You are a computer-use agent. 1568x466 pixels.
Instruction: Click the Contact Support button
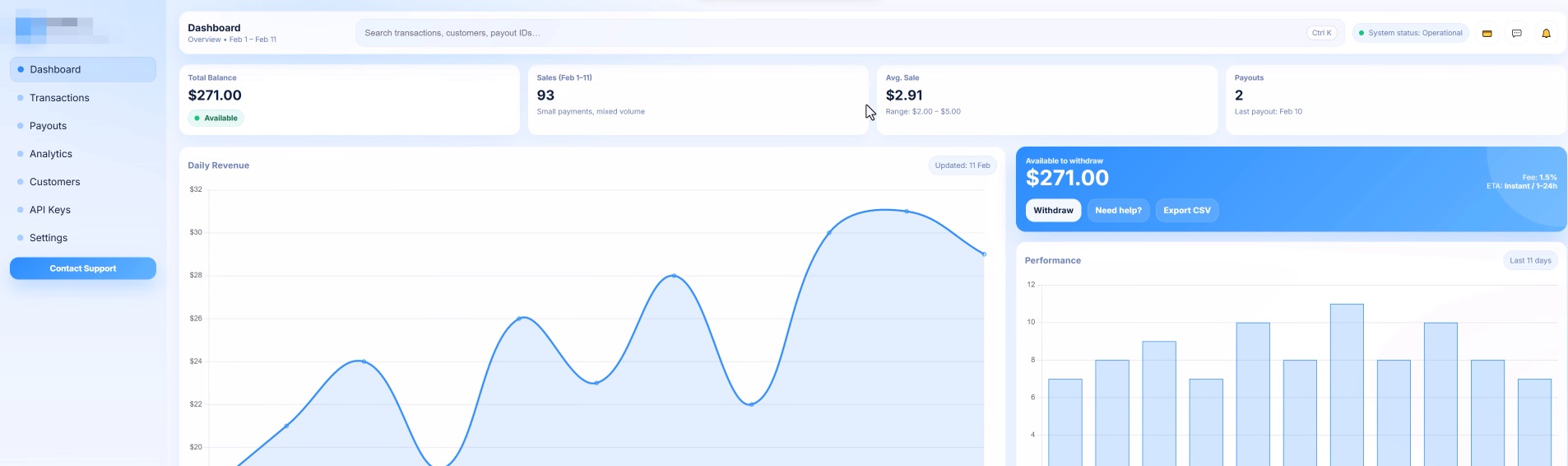click(83, 268)
